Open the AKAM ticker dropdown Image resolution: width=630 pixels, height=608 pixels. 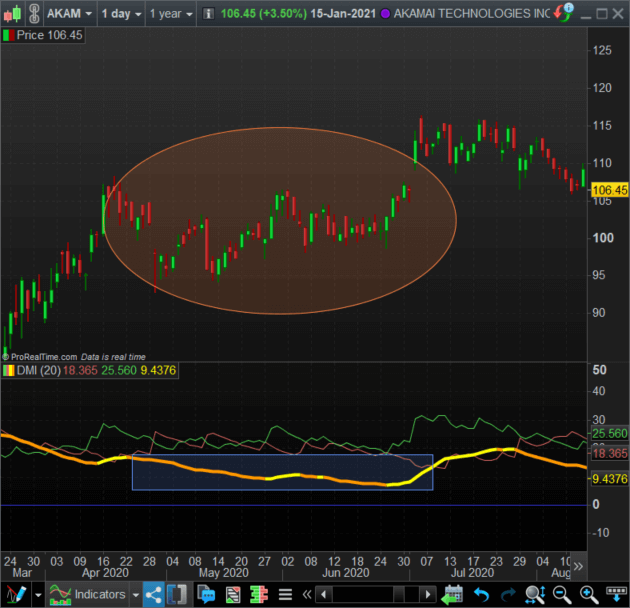(x=70, y=14)
